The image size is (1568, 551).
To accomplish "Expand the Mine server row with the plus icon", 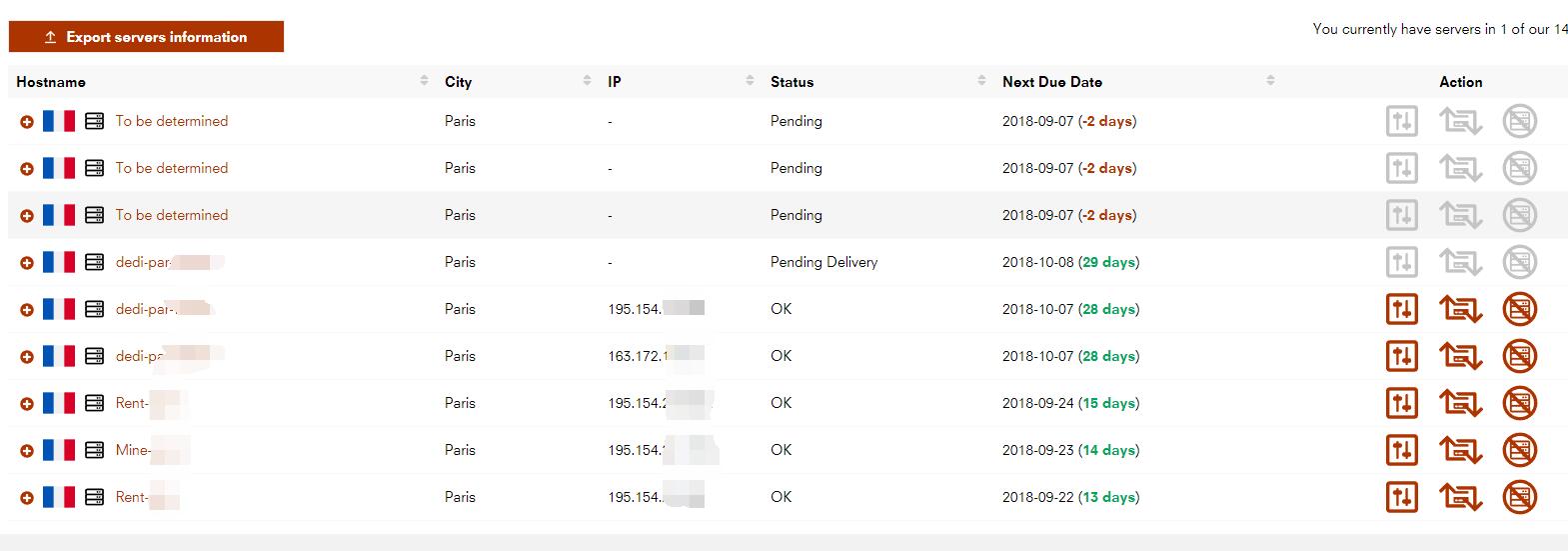I will click(x=27, y=451).
